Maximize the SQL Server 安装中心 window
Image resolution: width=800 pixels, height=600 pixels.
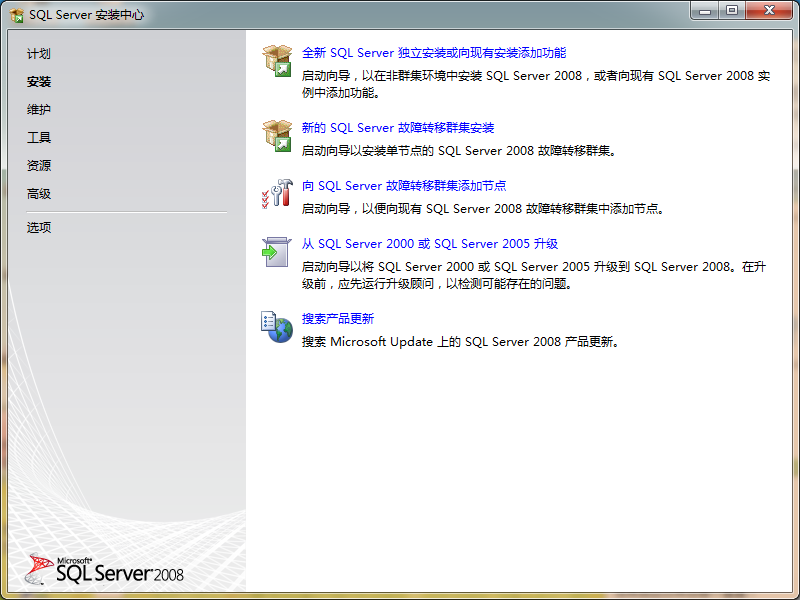(732, 10)
